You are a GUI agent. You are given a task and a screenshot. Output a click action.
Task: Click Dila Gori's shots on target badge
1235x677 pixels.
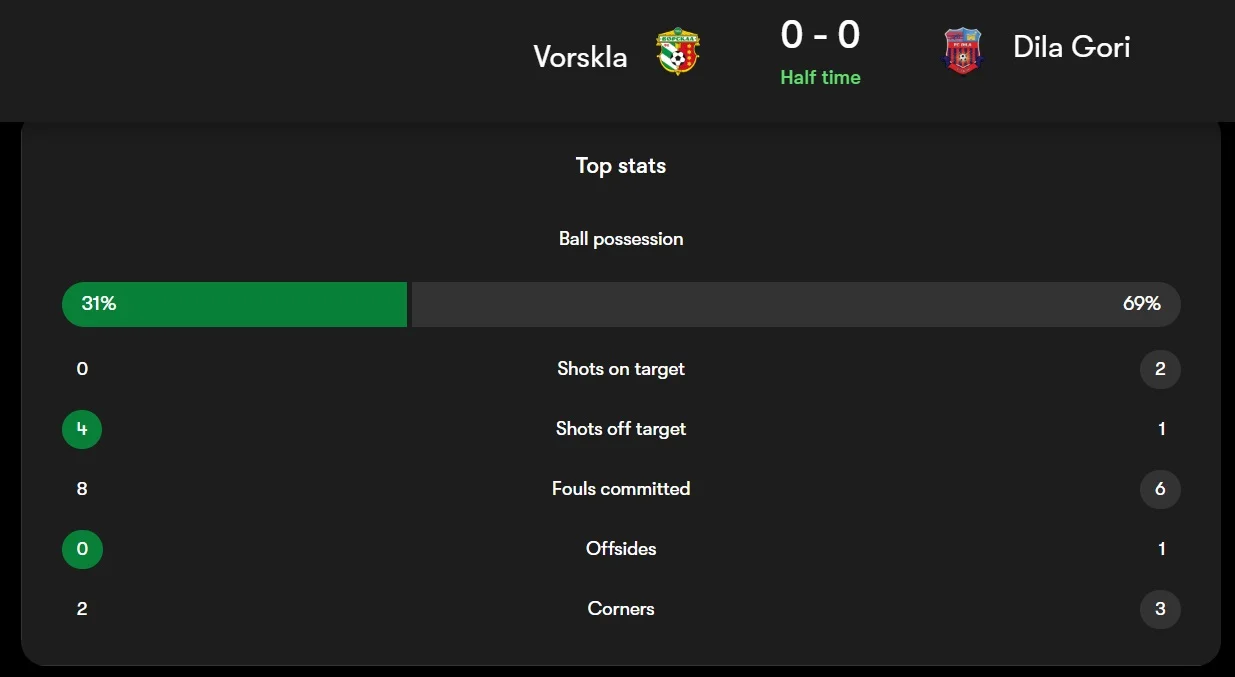tap(1160, 369)
